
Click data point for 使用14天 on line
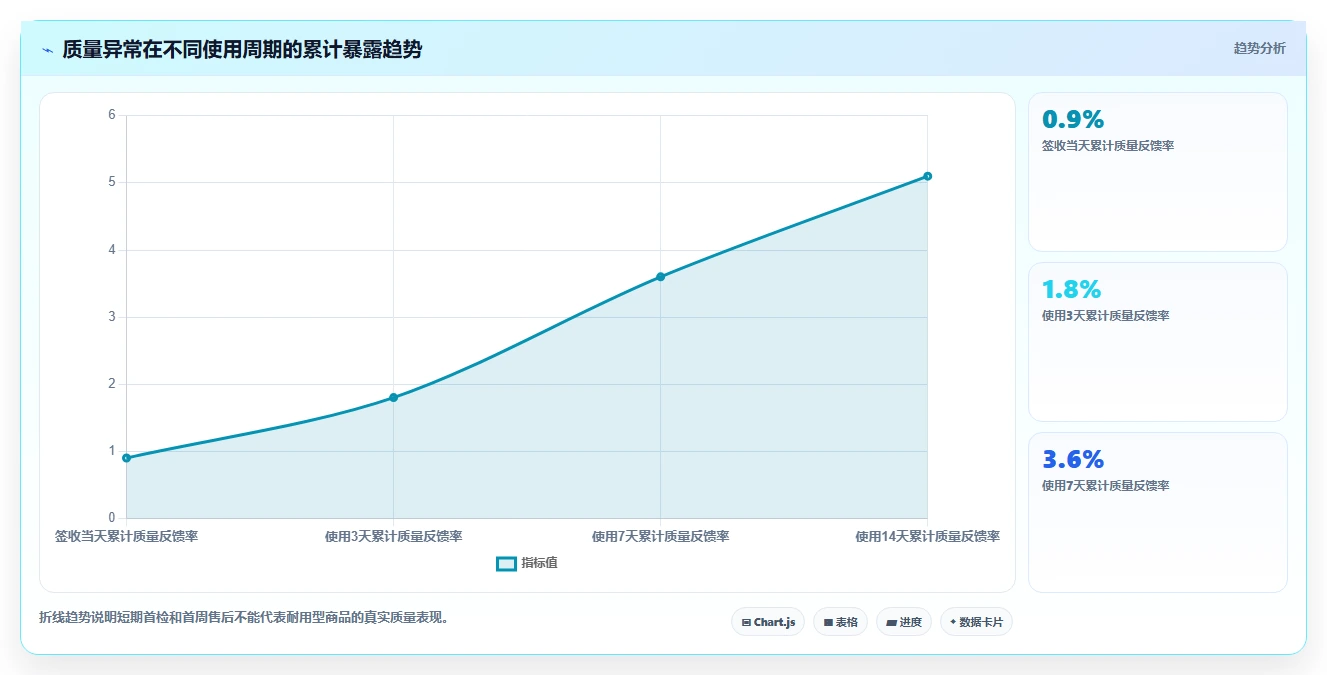coord(928,176)
